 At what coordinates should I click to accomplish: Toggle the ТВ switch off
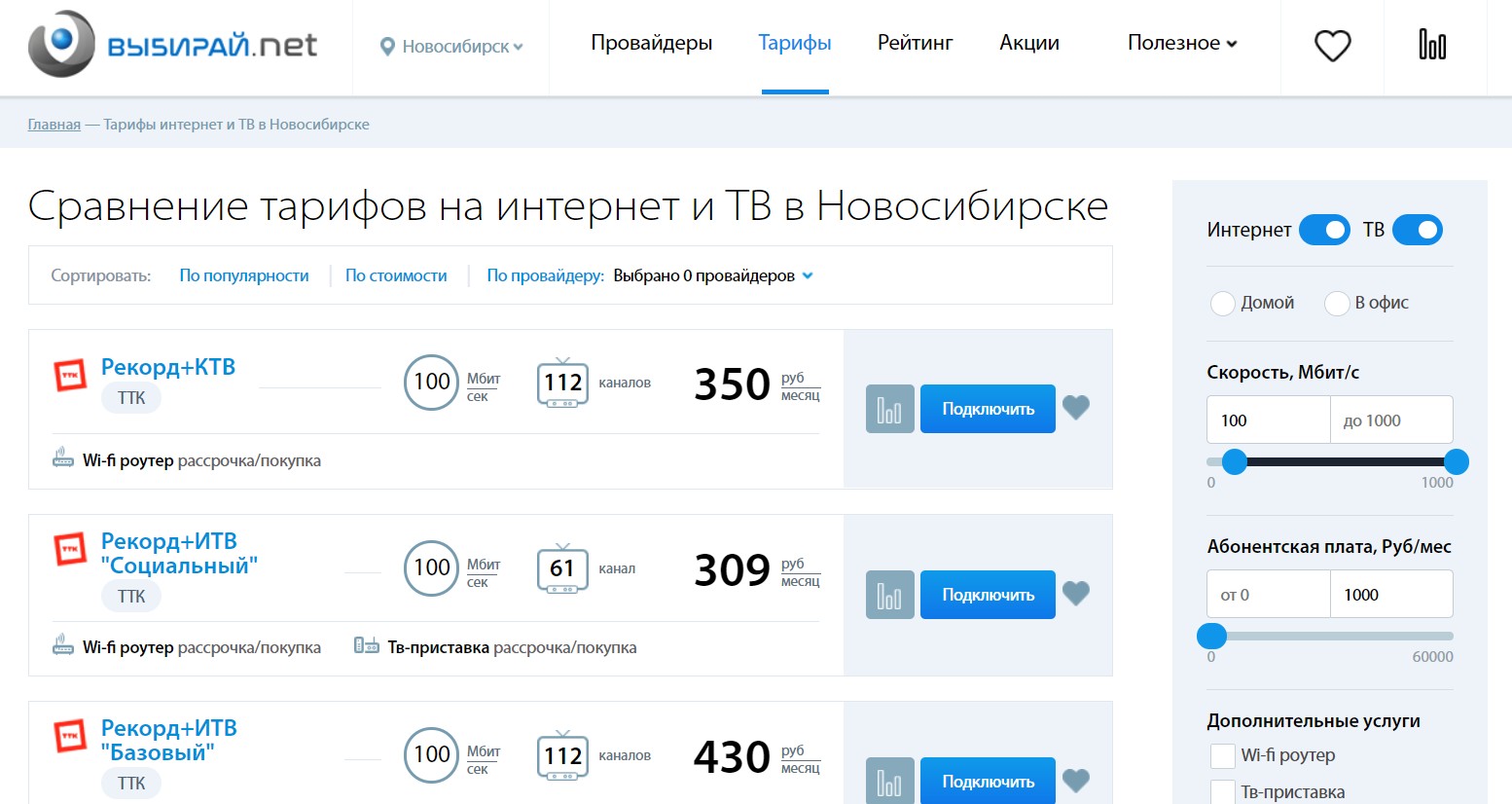point(1418,230)
